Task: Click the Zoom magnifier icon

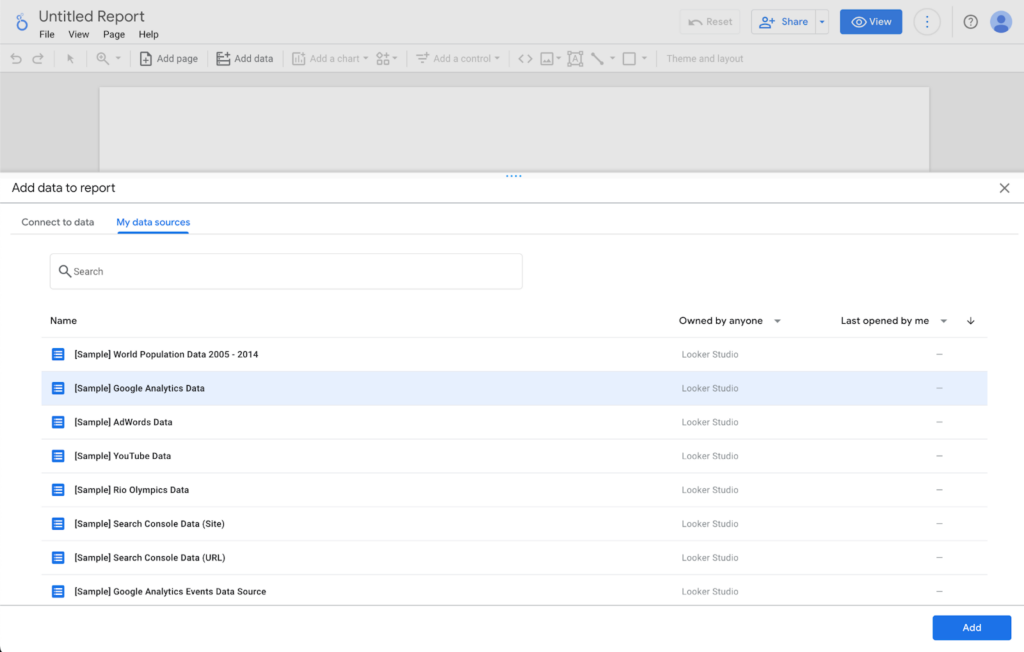Action: [x=103, y=59]
